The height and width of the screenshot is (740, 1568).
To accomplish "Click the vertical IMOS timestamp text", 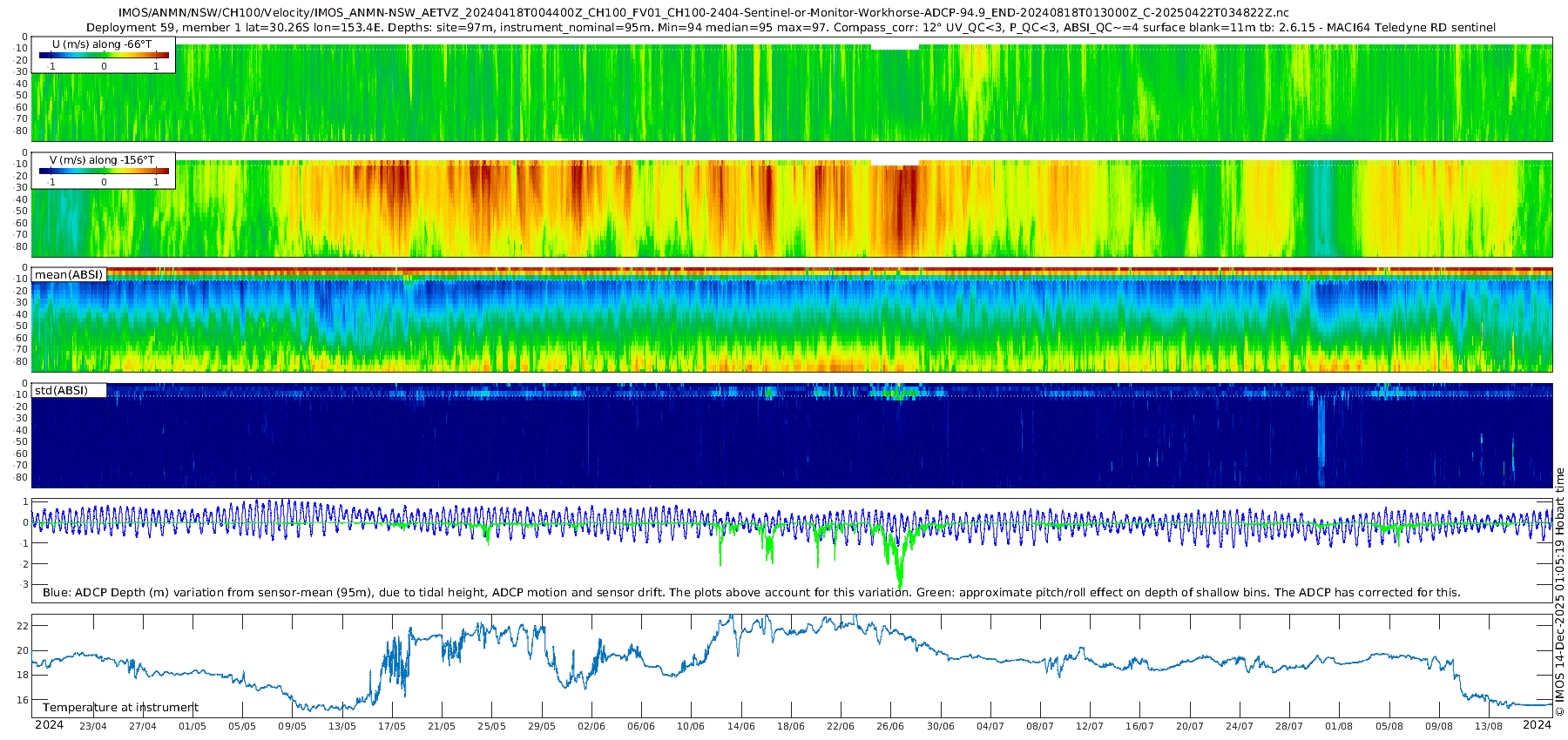I will click(1559, 592).
